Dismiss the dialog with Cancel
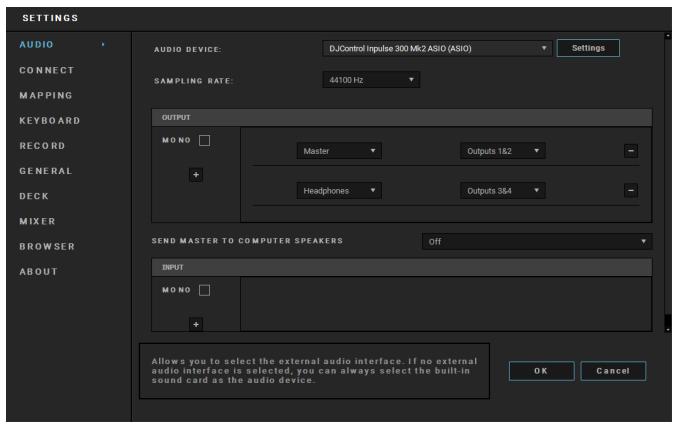Screen dimensions: 673x426 click(613, 371)
